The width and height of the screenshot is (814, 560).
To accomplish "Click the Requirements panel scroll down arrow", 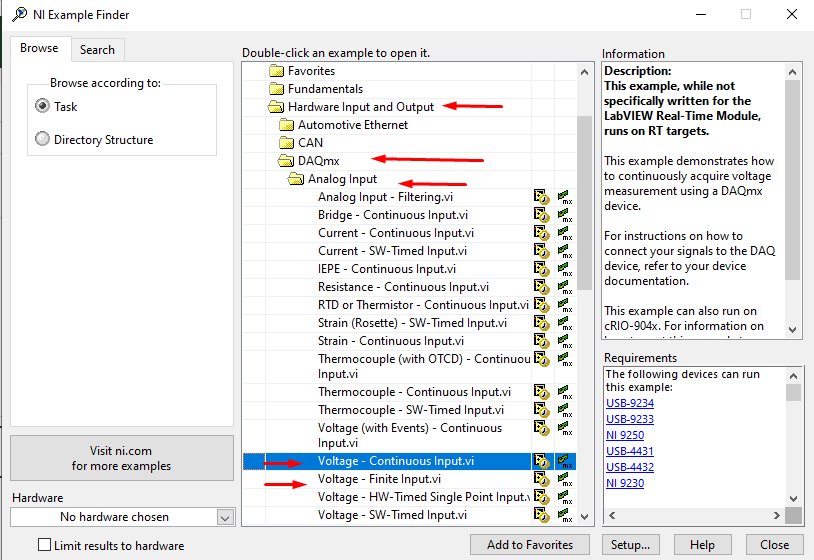I will pyautogui.click(x=793, y=499).
